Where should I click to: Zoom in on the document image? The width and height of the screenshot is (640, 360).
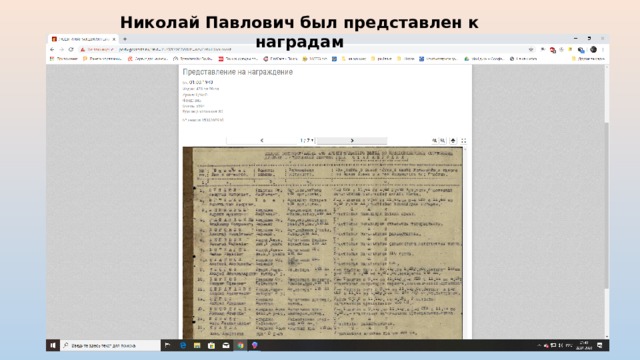point(434,140)
